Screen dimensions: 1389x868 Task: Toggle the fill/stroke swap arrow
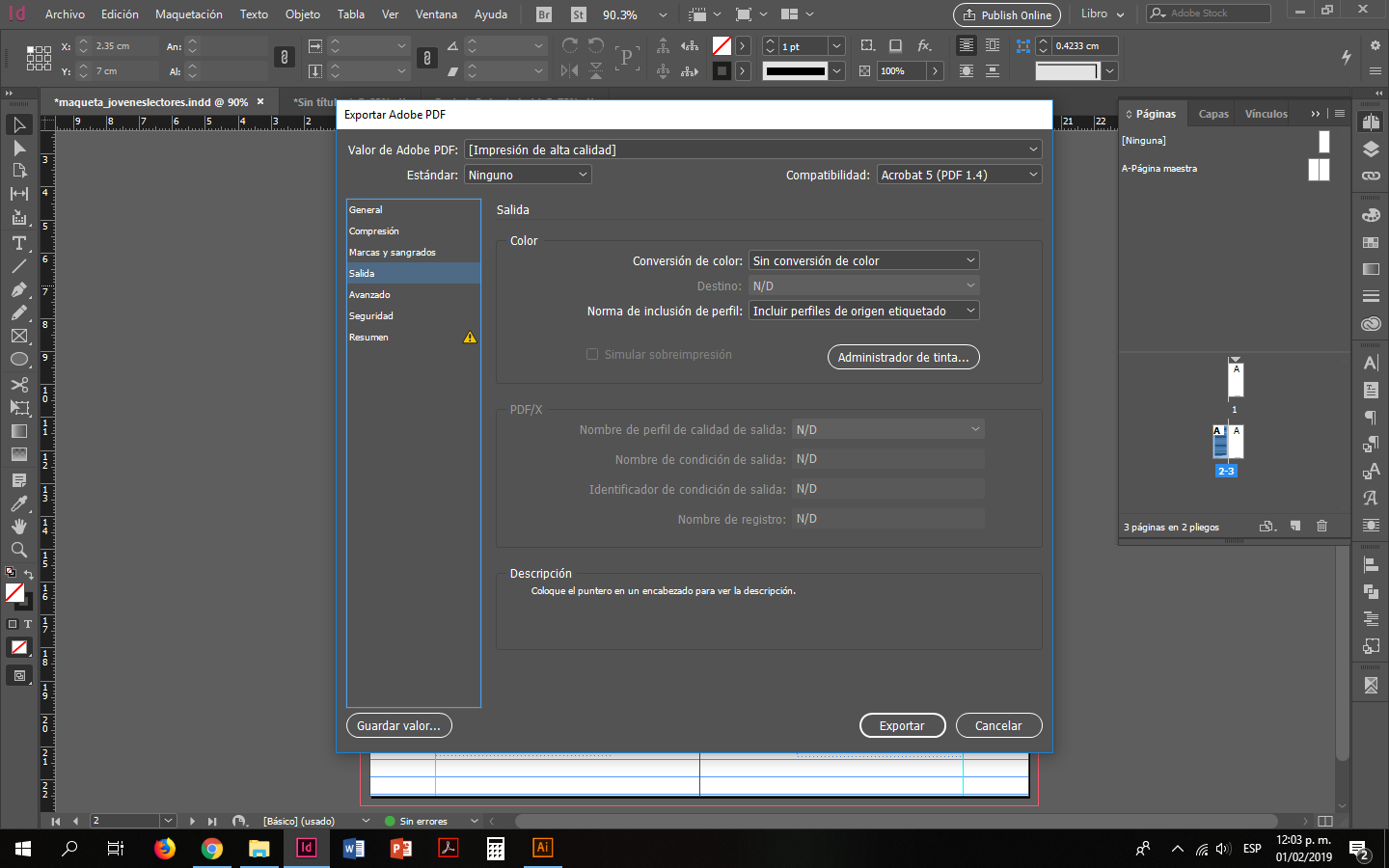[29, 574]
